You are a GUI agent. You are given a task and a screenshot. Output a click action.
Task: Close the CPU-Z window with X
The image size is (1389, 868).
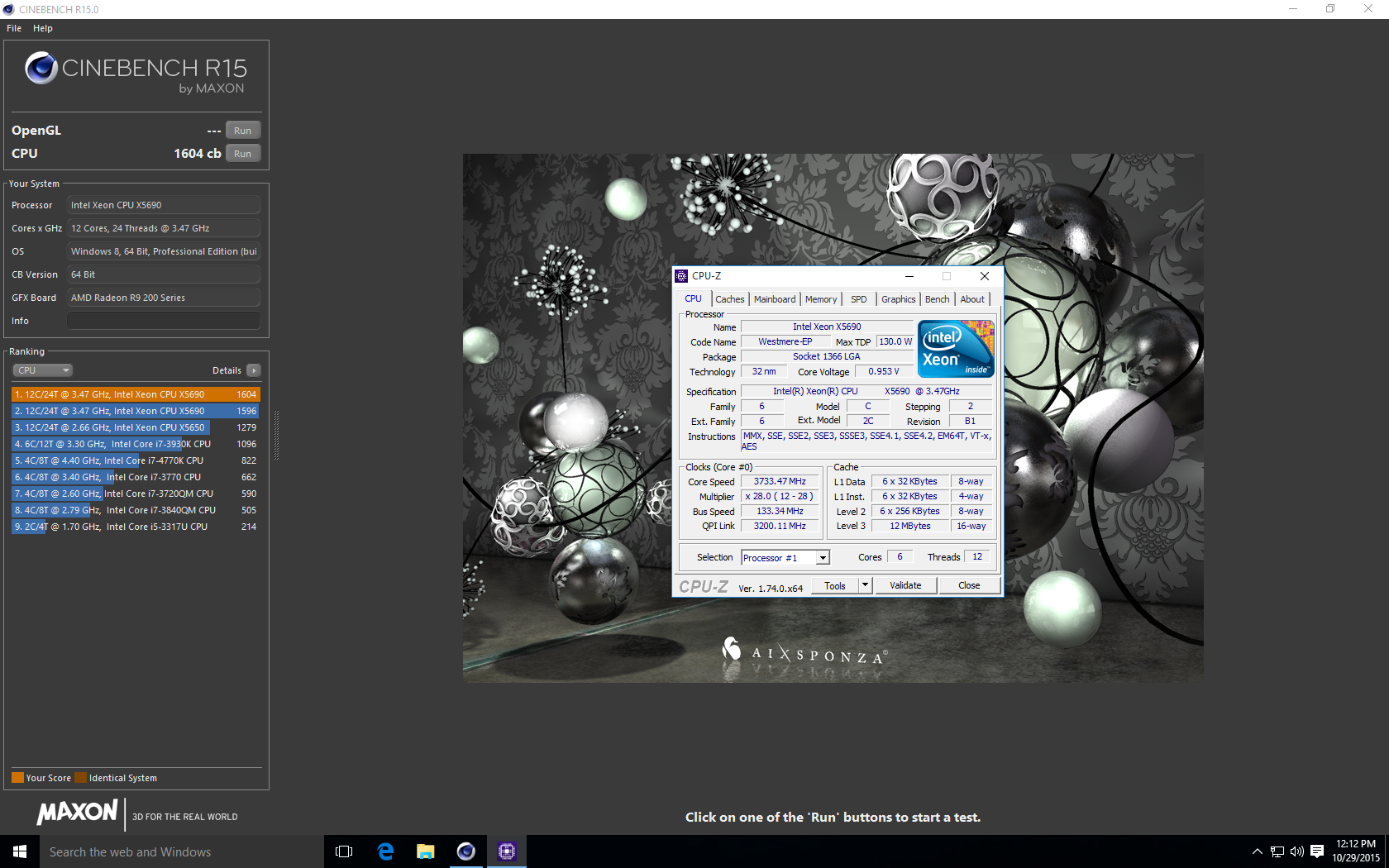(984, 276)
